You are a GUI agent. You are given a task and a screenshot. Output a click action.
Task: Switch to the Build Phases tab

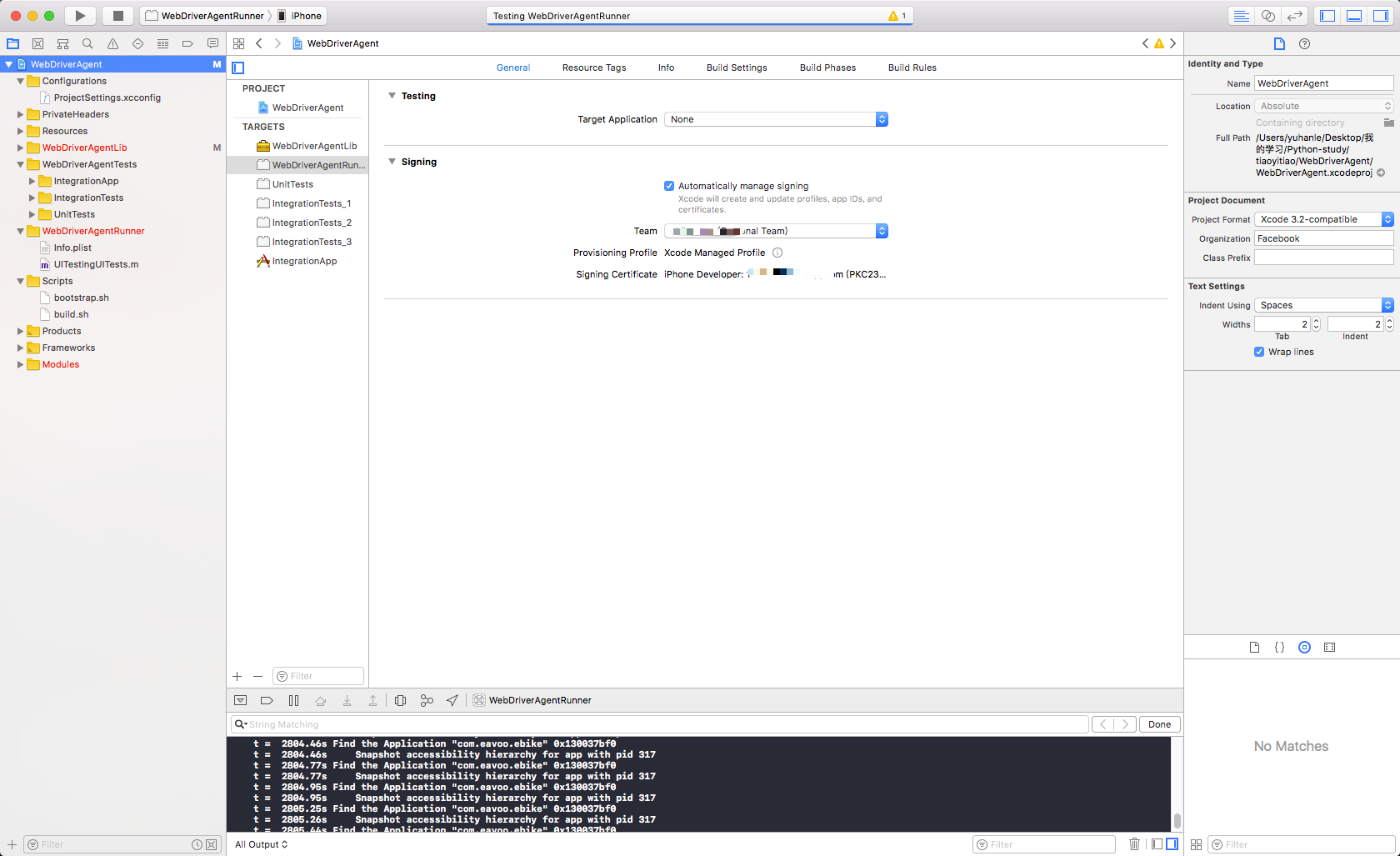827,68
